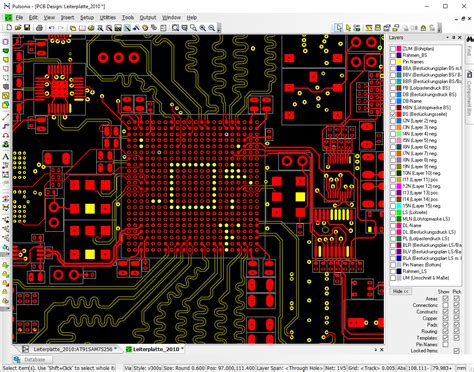Click the Open folder icon in toolbar
The image size is (474, 372).
(18, 28)
